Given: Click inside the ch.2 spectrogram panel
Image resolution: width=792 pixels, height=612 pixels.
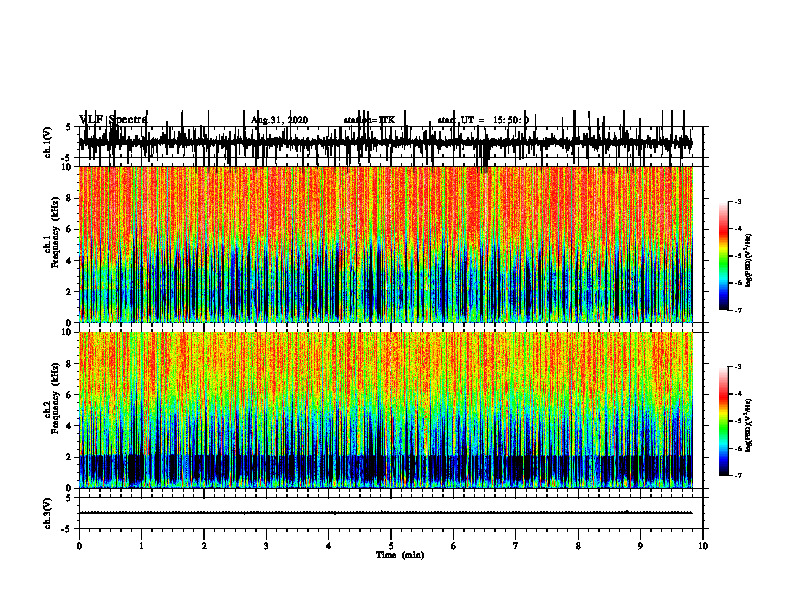Looking at the screenshot, I should [x=386, y=410].
